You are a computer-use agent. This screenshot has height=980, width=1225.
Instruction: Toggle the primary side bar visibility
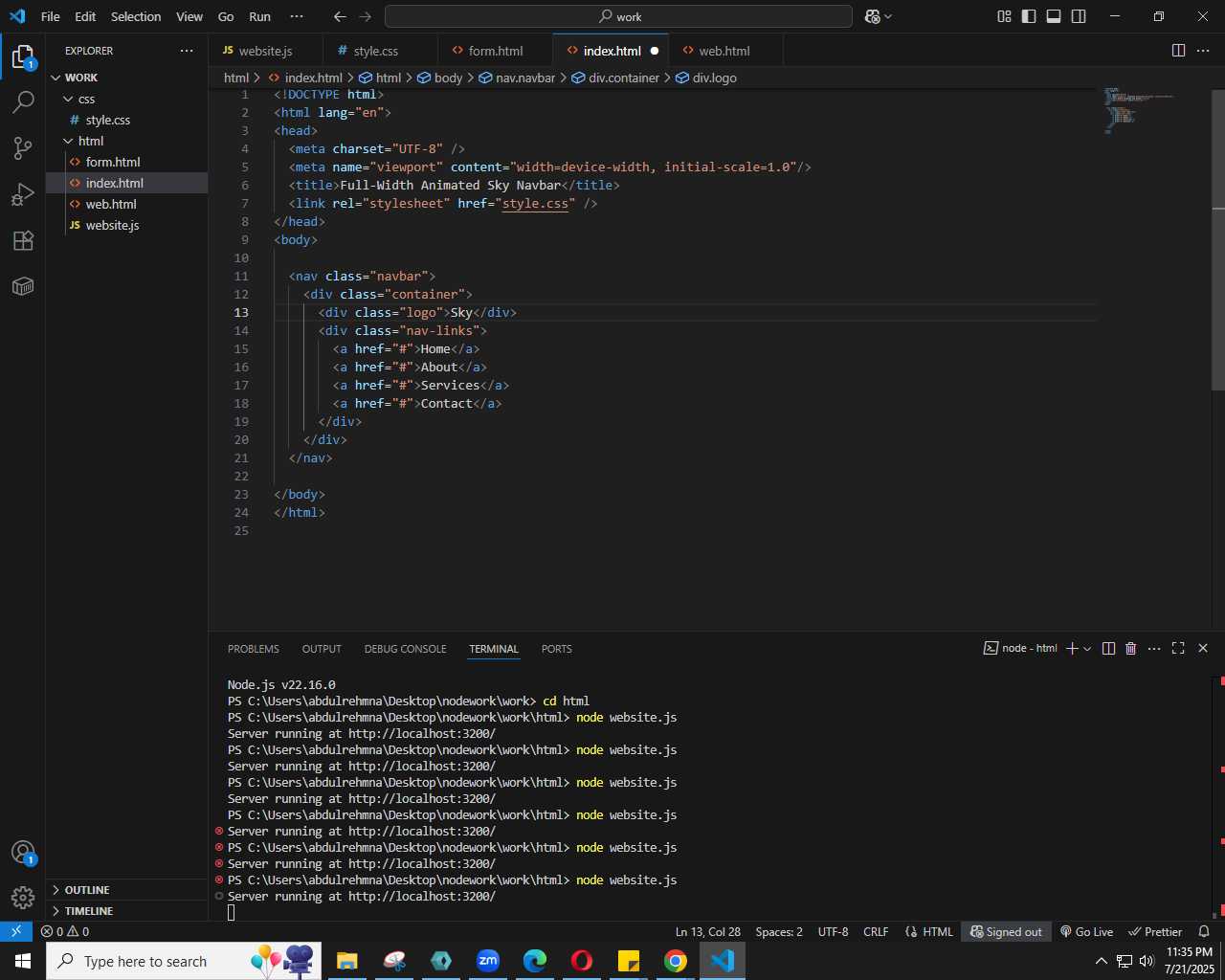[1029, 16]
